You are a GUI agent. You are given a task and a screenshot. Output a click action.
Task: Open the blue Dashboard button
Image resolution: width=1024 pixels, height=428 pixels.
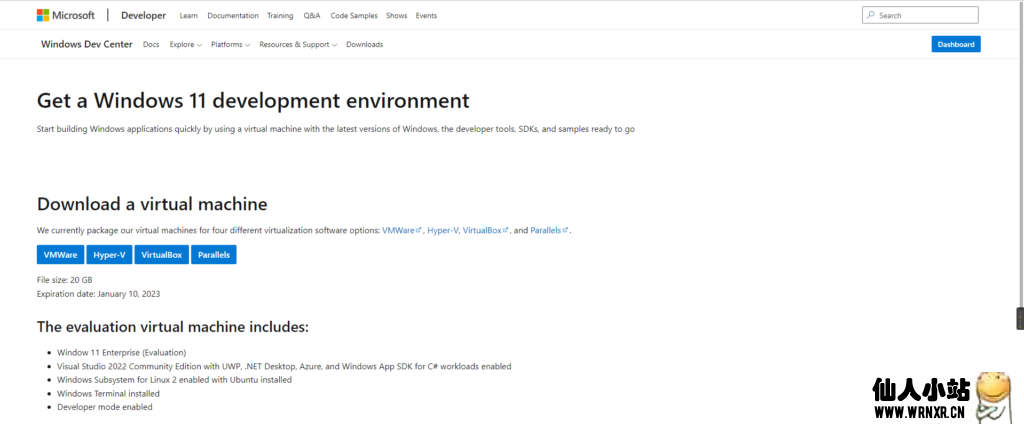pos(955,44)
